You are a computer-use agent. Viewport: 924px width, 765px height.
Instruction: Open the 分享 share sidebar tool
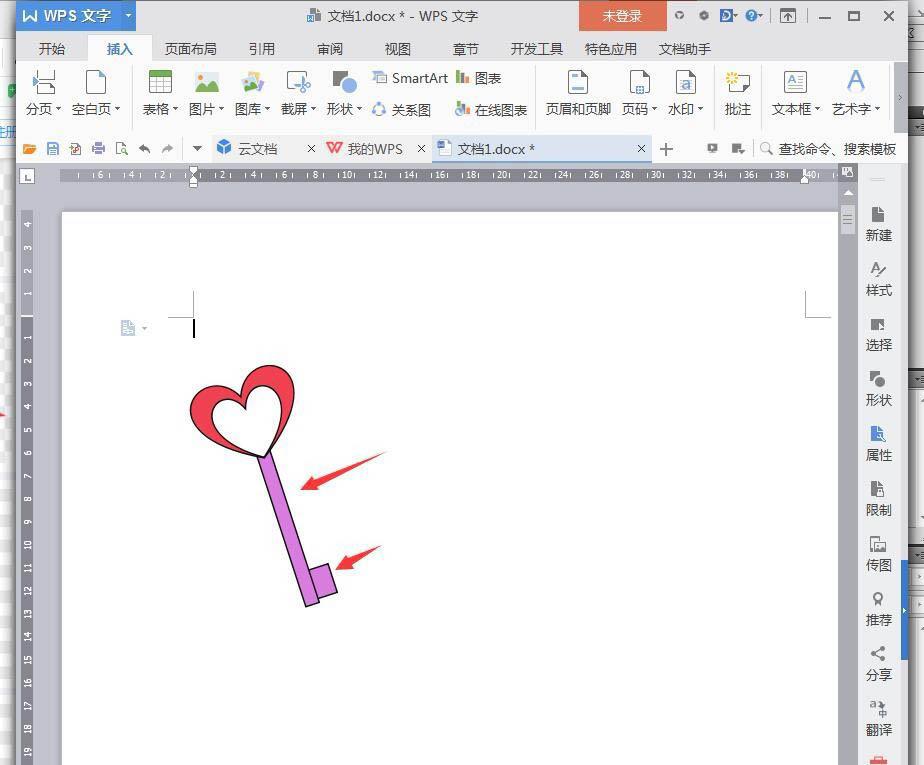(x=878, y=662)
